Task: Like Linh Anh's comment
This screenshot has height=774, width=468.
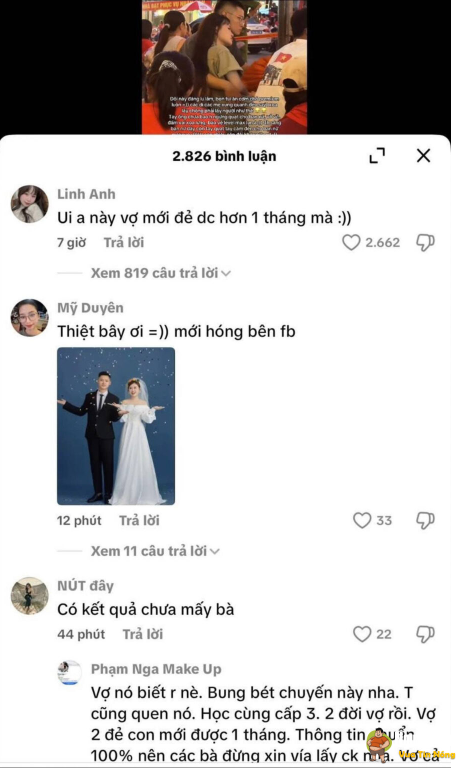Action: coord(351,242)
